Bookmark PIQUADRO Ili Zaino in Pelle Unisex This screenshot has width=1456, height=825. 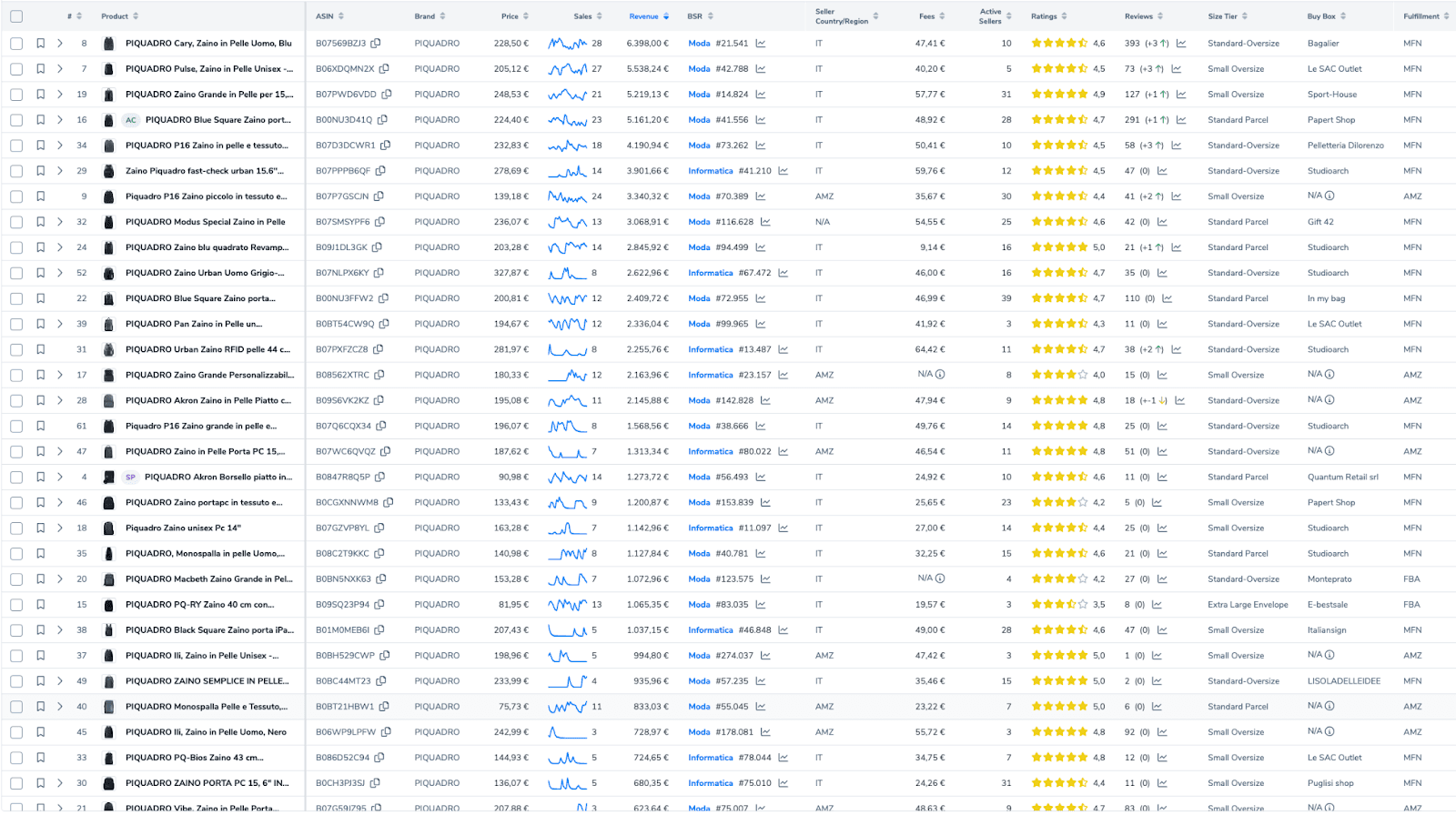click(x=41, y=655)
